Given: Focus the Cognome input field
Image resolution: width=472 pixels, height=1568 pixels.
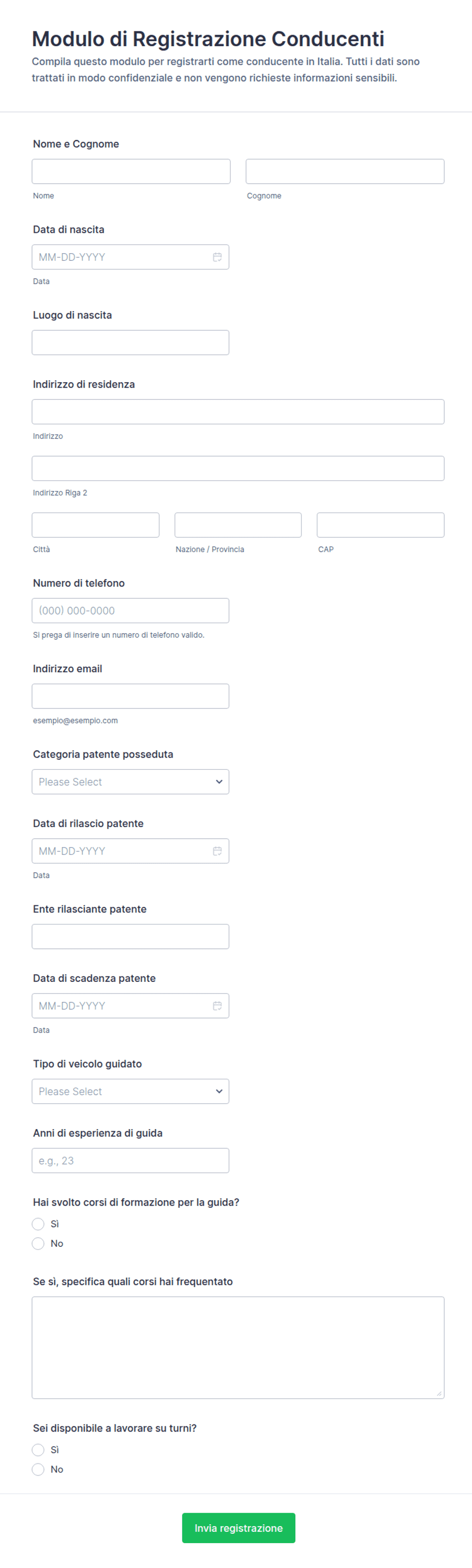Looking at the screenshot, I should (345, 172).
